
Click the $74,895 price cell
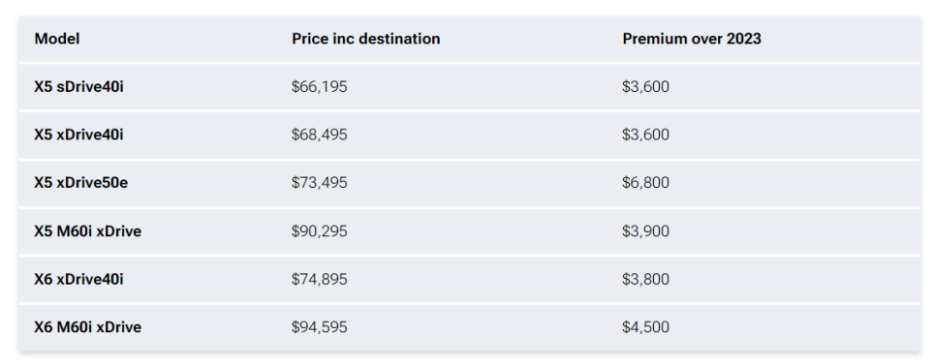pos(319,279)
